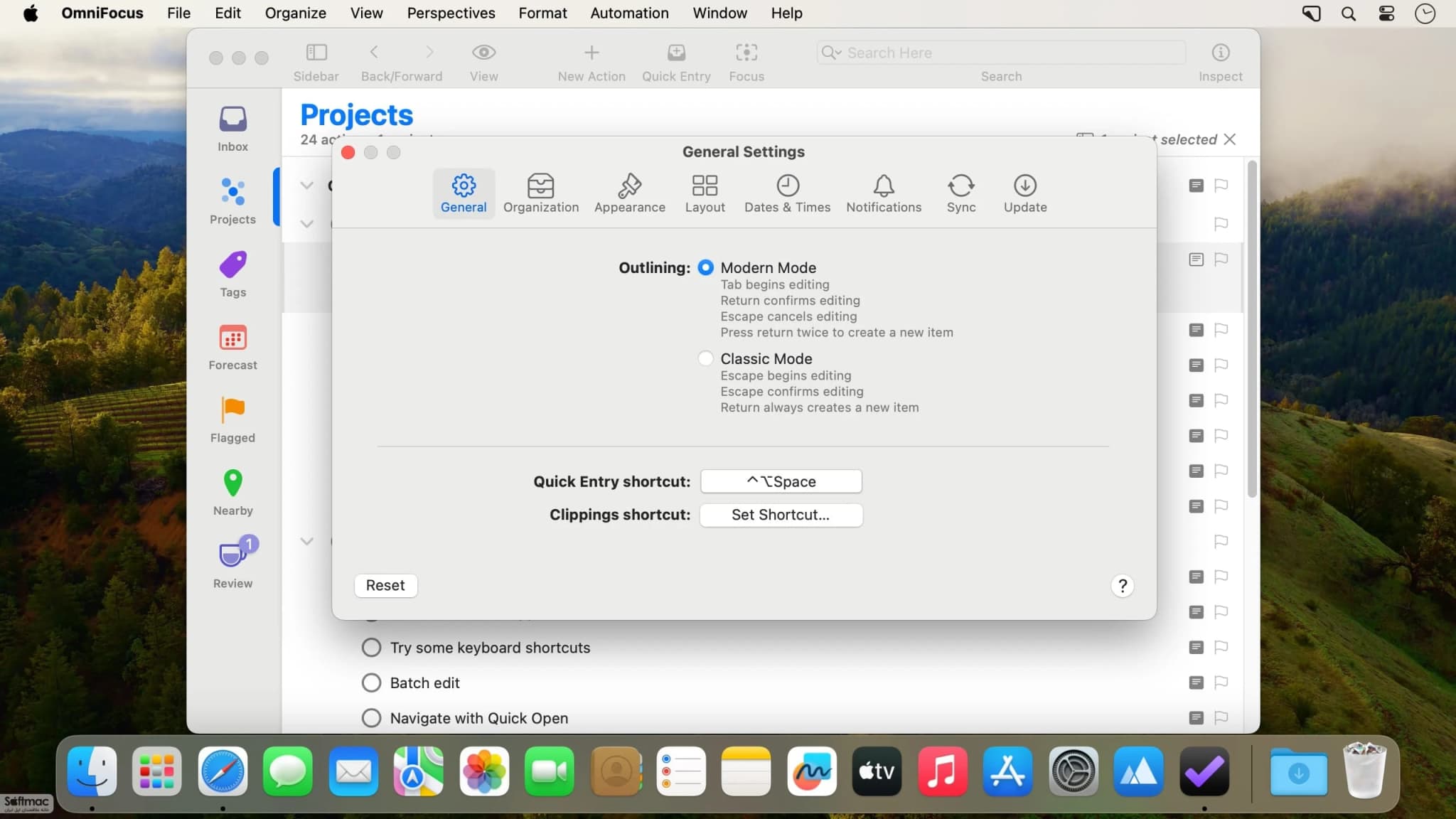Launch Safari from the Dock
This screenshot has width=1456, height=819.
(x=223, y=771)
